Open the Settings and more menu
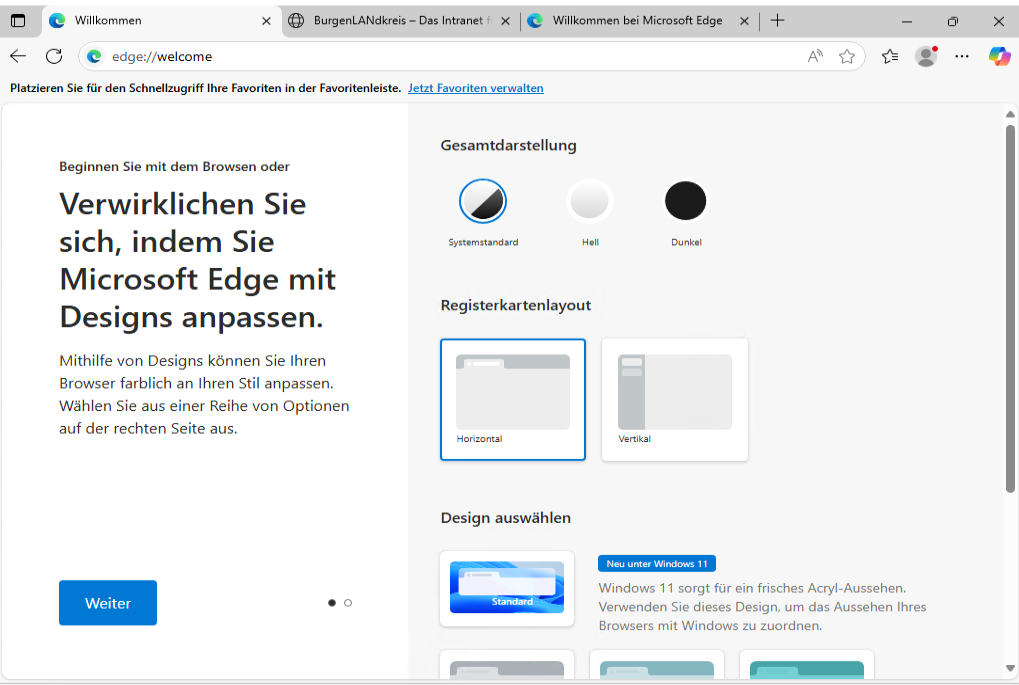Viewport: 1019px width, 685px height. click(x=962, y=57)
